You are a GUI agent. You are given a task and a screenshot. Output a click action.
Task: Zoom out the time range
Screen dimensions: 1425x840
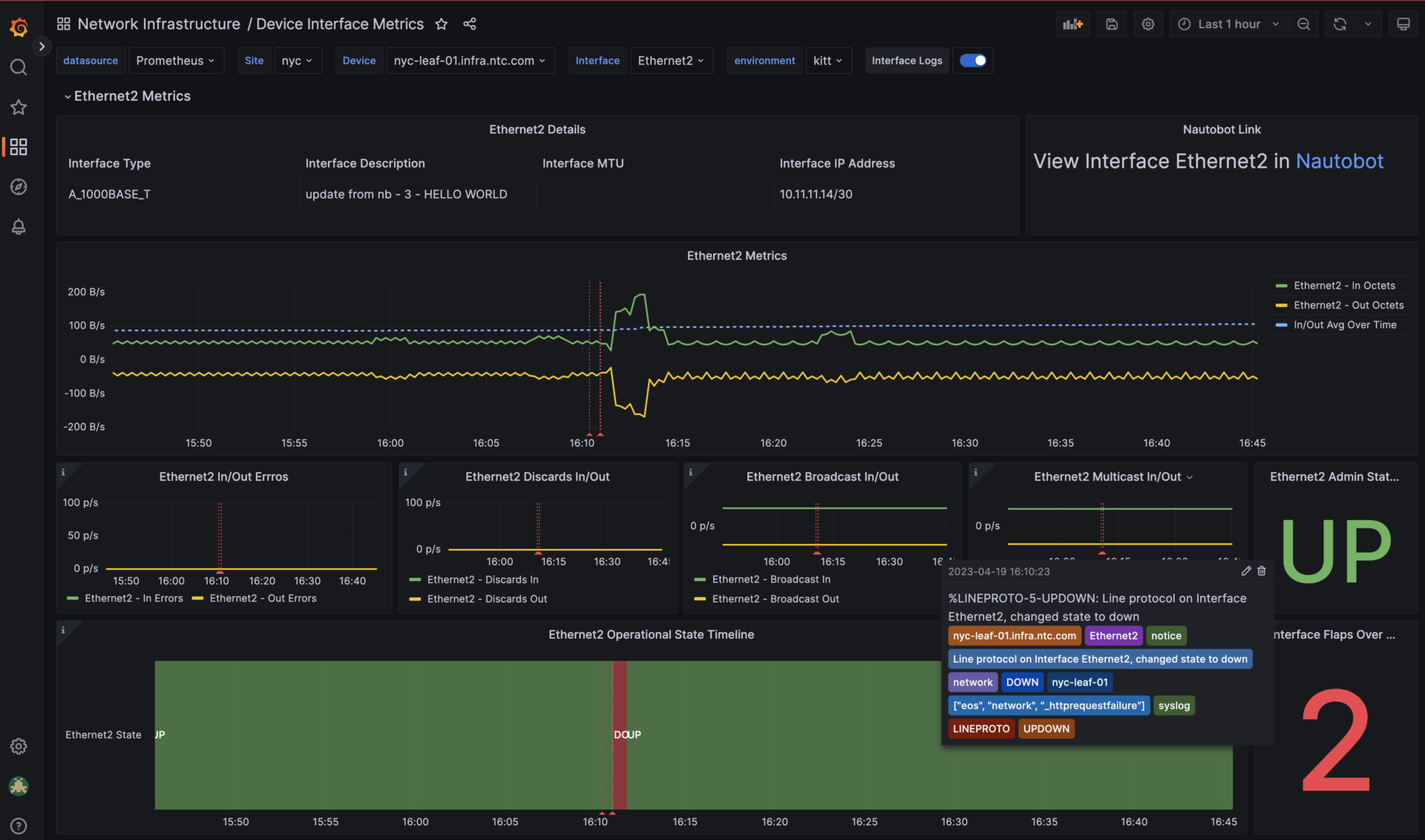(1303, 24)
